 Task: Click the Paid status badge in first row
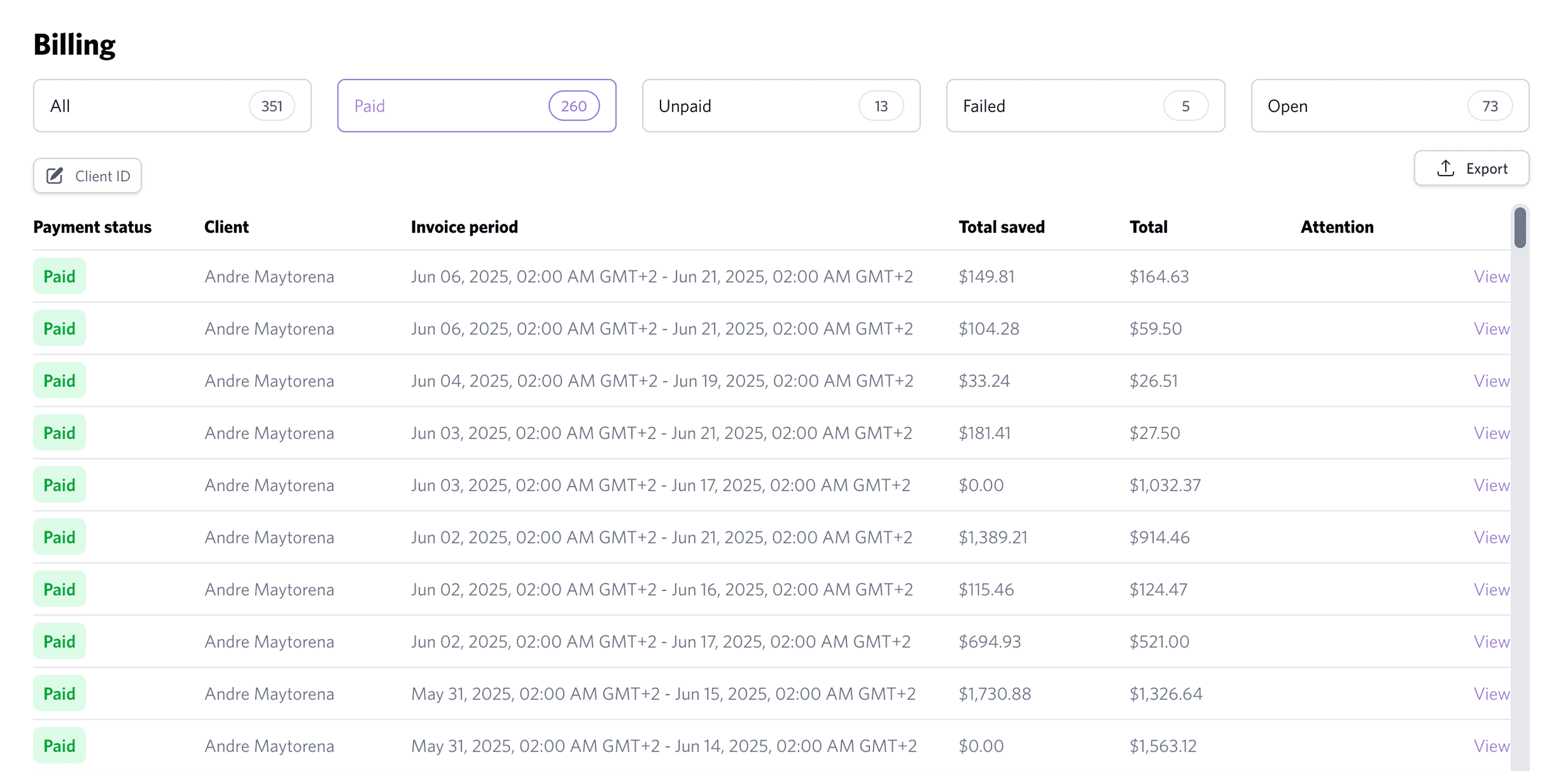59,276
